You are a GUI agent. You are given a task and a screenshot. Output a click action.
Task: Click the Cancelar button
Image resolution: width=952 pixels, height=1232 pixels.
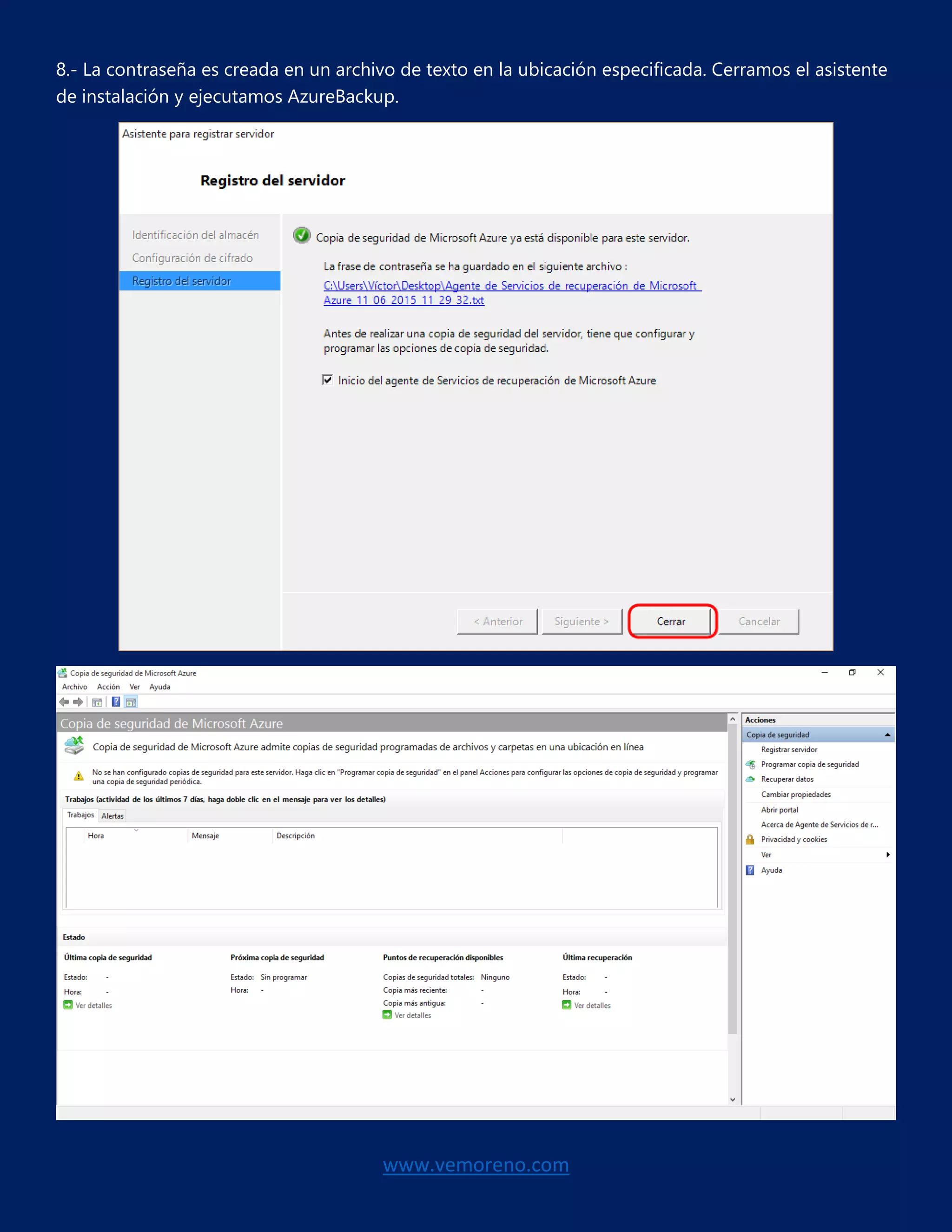(x=759, y=621)
